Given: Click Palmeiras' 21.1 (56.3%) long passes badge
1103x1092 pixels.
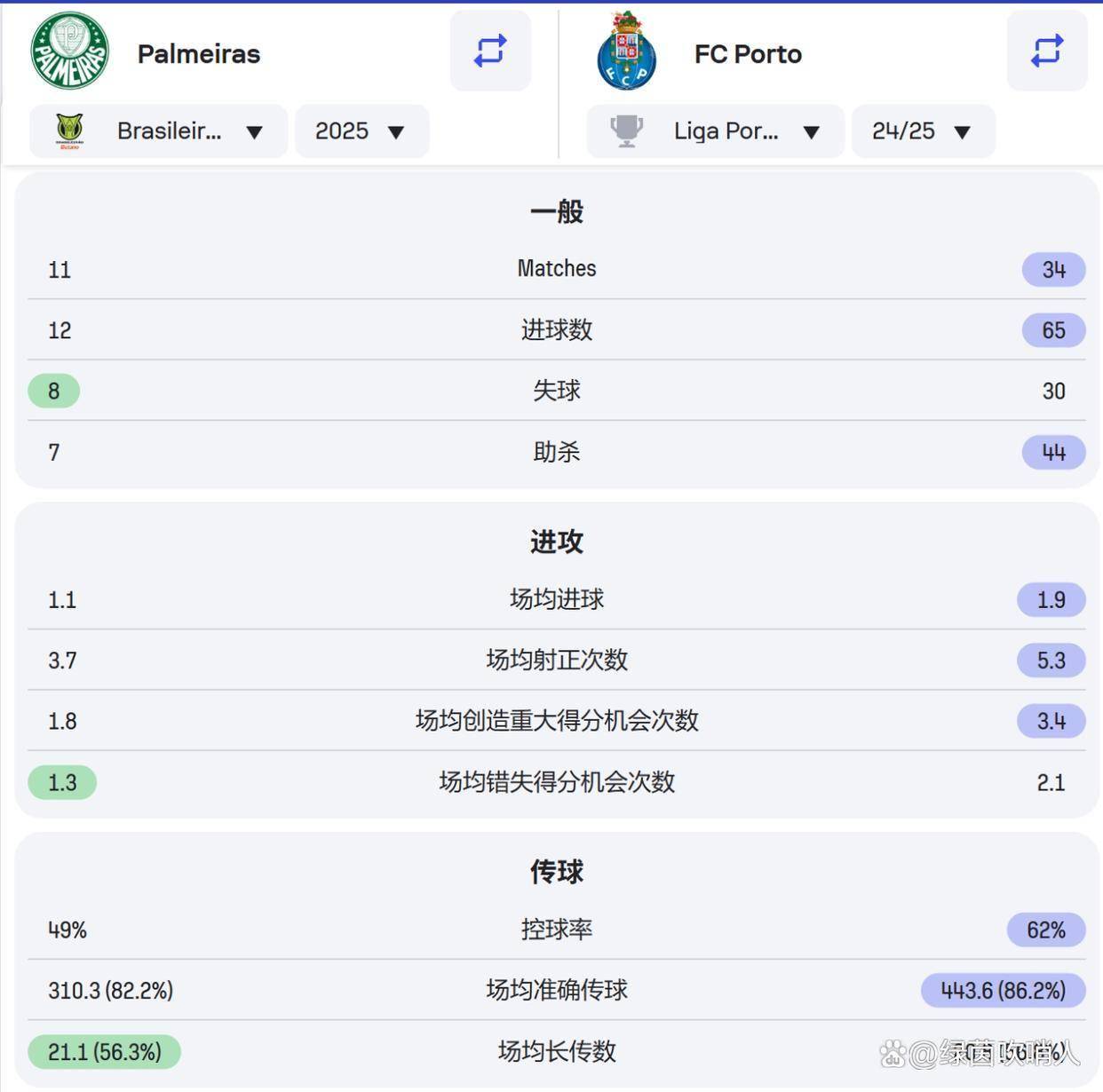Looking at the screenshot, I should (x=105, y=1052).
